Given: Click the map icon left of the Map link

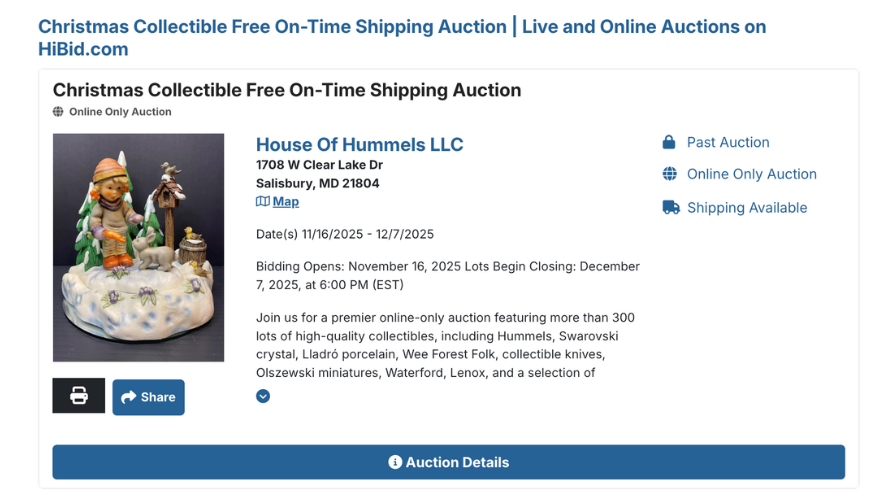Looking at the screenshot, I should point(263,201).
